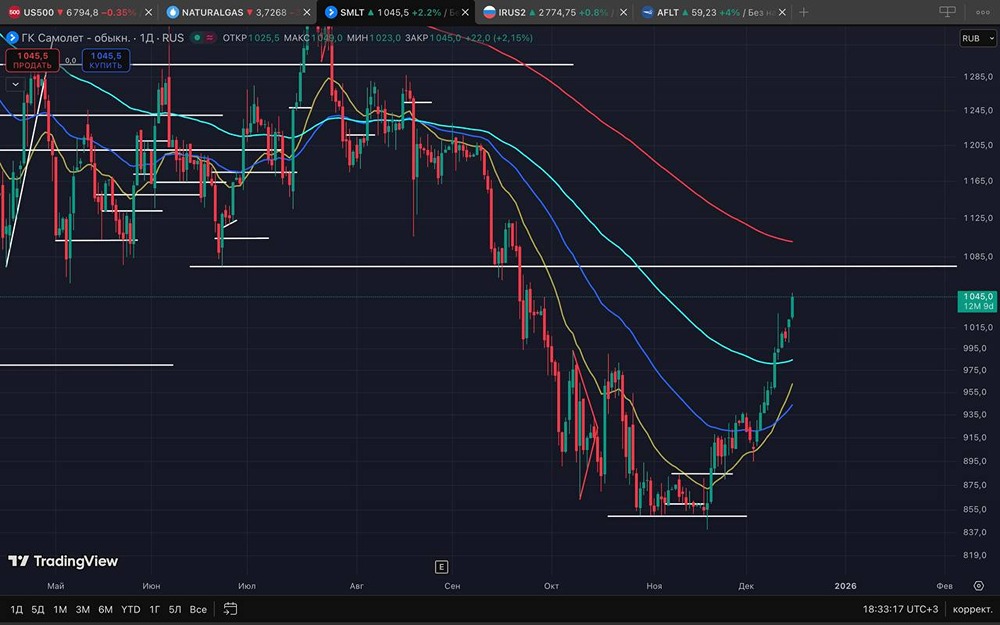Open the chart layout selector icon
The image size is (1000, 625).
click(948, 12)
